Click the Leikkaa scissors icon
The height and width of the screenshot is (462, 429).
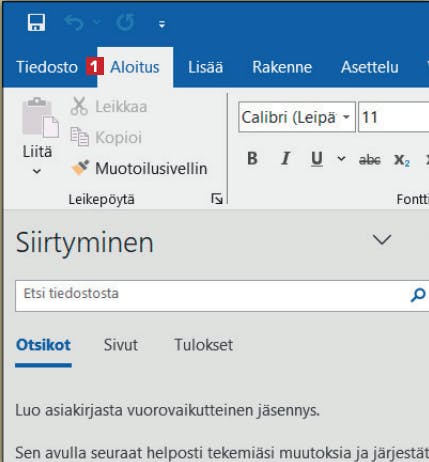(79, 106)
